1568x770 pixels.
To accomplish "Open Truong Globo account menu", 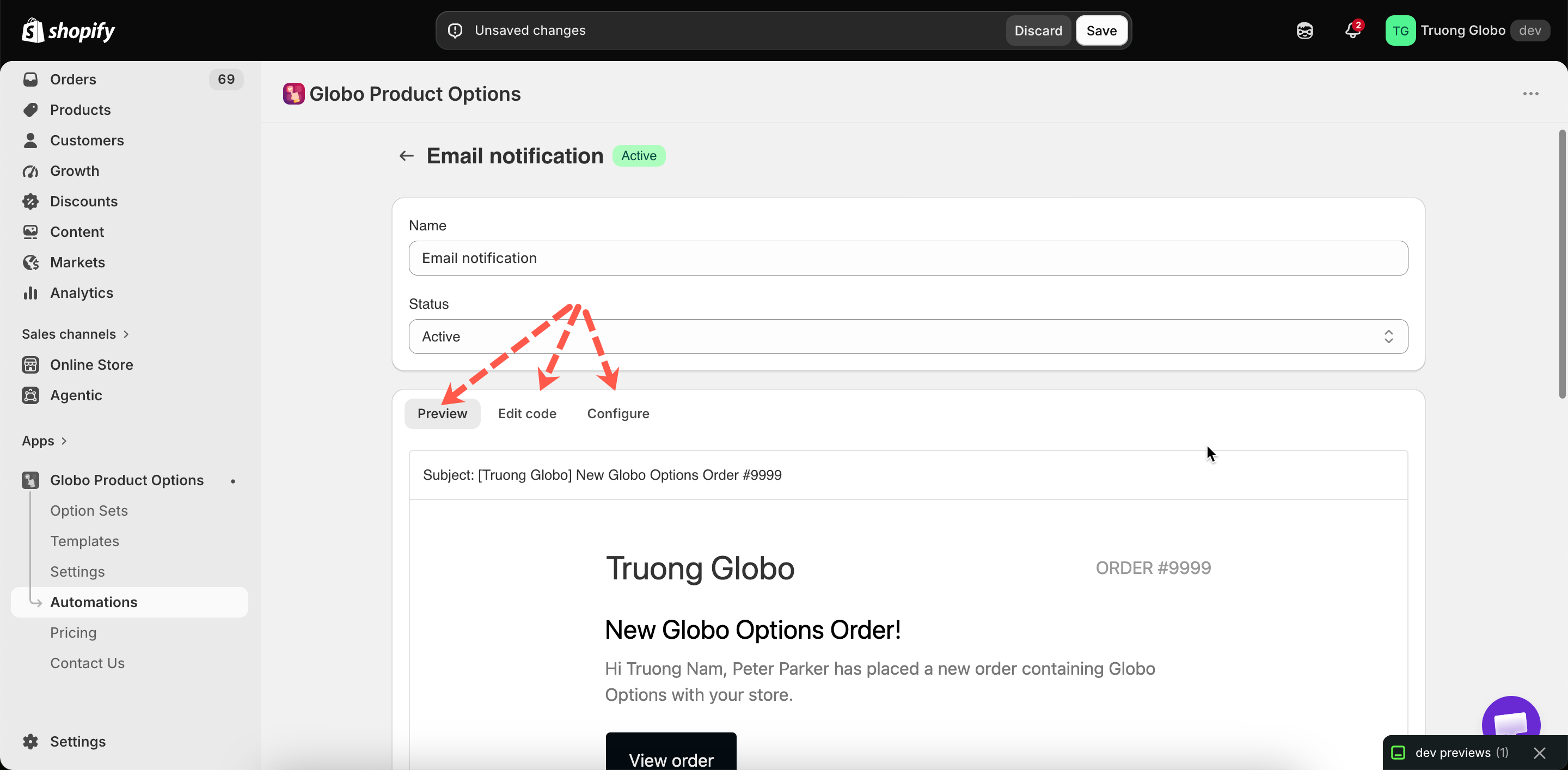I will [x=1468, y=30].
